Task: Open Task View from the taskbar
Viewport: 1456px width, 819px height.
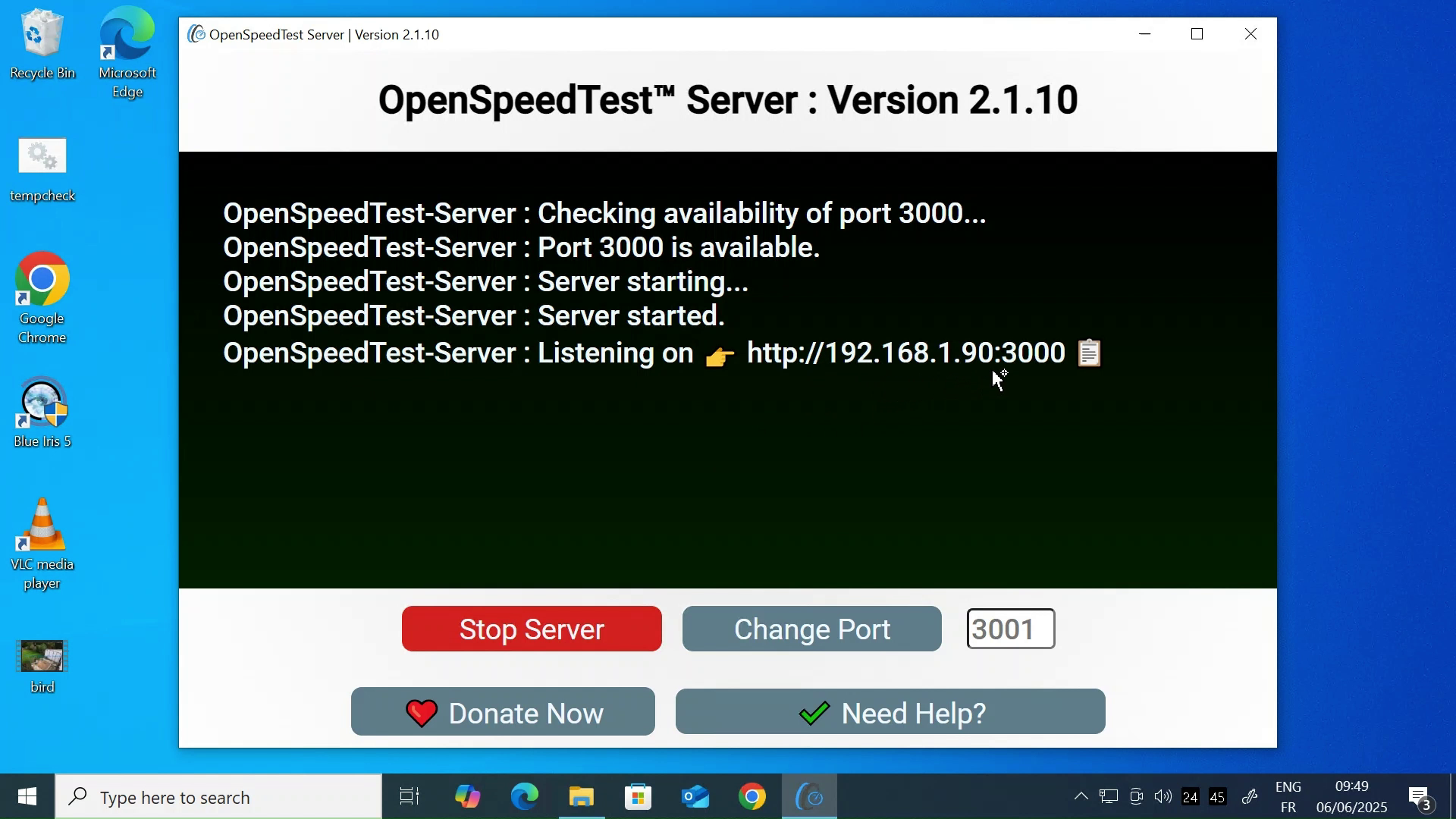Action: (409, 797)
